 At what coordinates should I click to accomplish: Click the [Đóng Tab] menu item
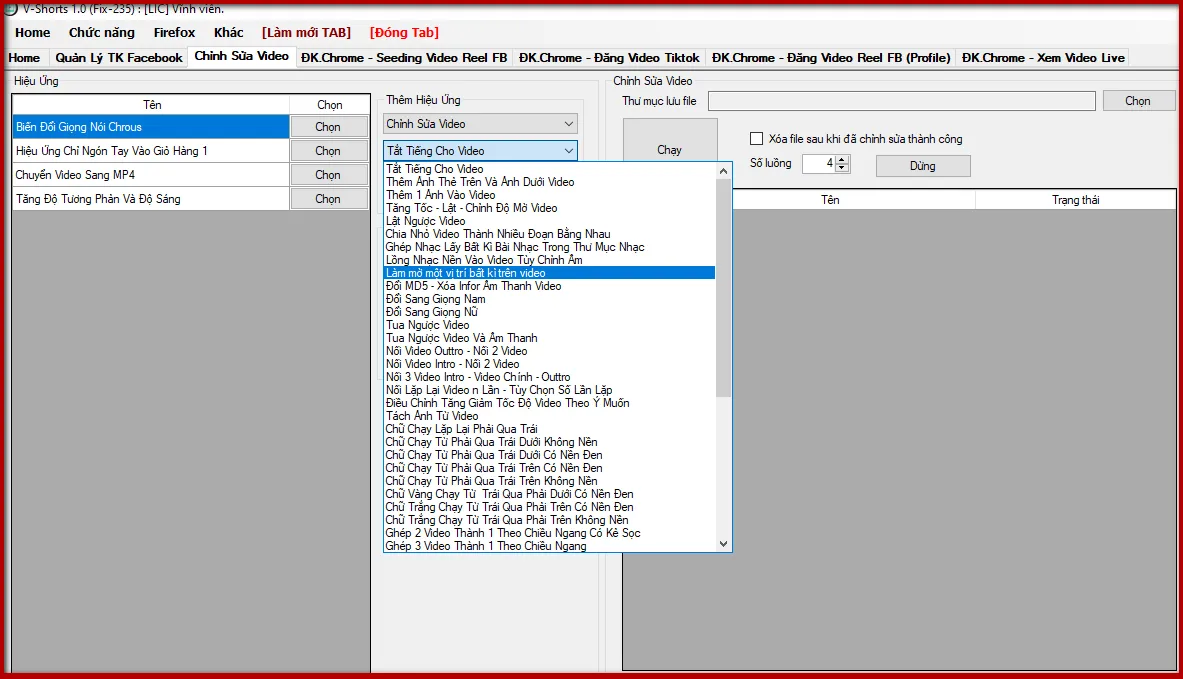(404, 32)
